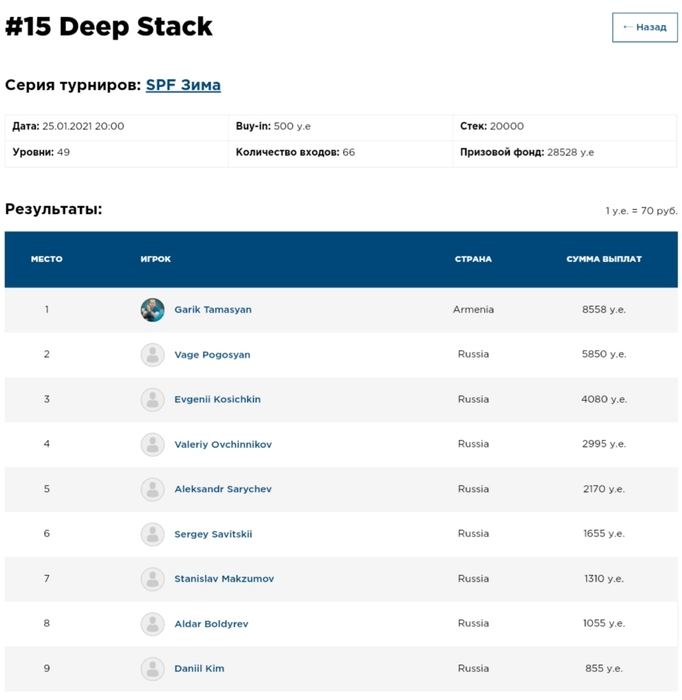Click Garik Tamasyan's profile photo
Viewport: 682px width, 700px height.
pyautogui.click(x=152, y=310)
